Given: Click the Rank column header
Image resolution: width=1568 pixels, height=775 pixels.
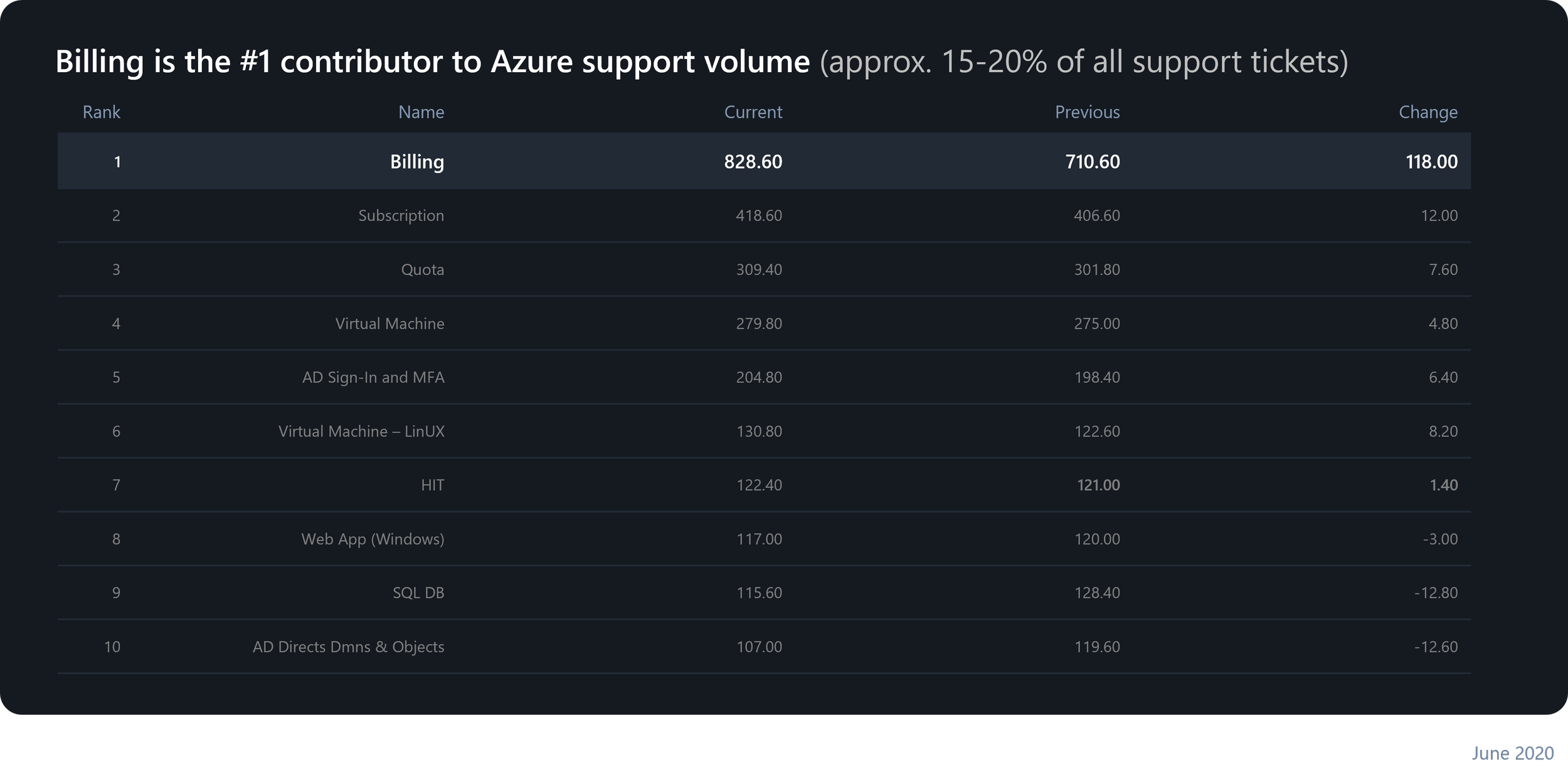Looking at the screenshot, I should tap(101, 112).
